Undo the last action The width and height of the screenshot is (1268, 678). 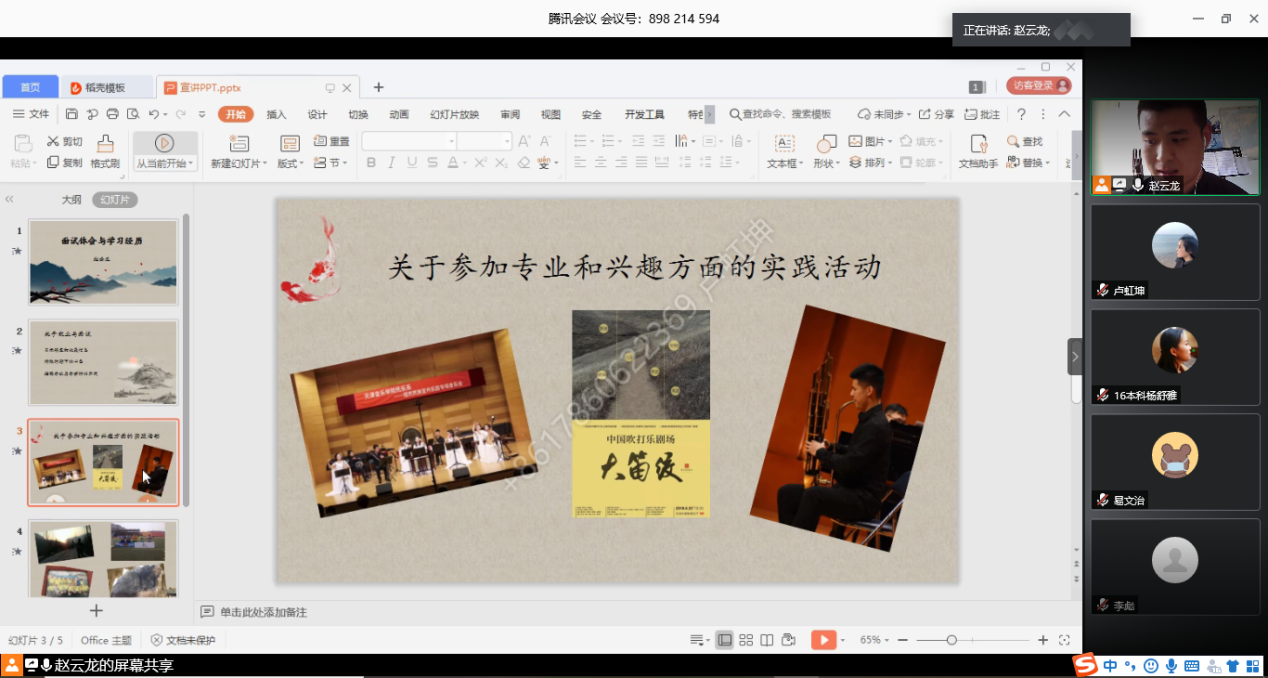(x=153, y=114)
